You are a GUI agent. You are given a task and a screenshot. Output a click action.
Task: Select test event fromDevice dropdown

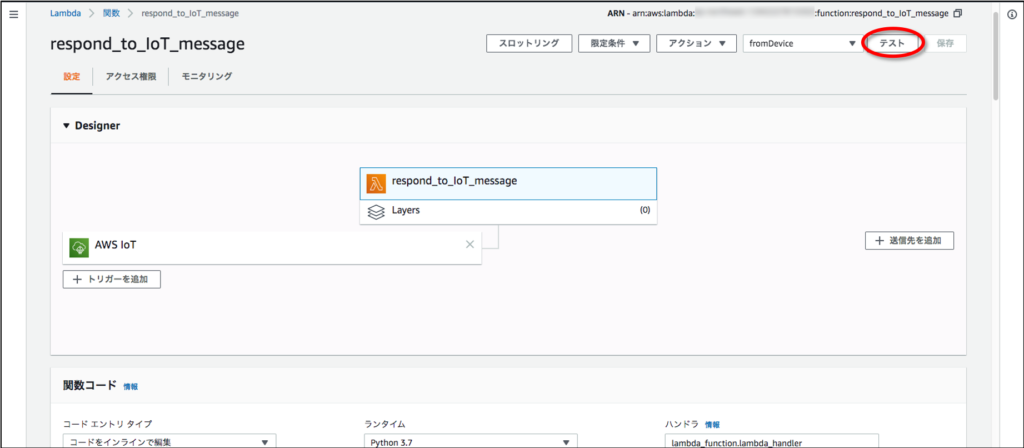tap(802, 44)
